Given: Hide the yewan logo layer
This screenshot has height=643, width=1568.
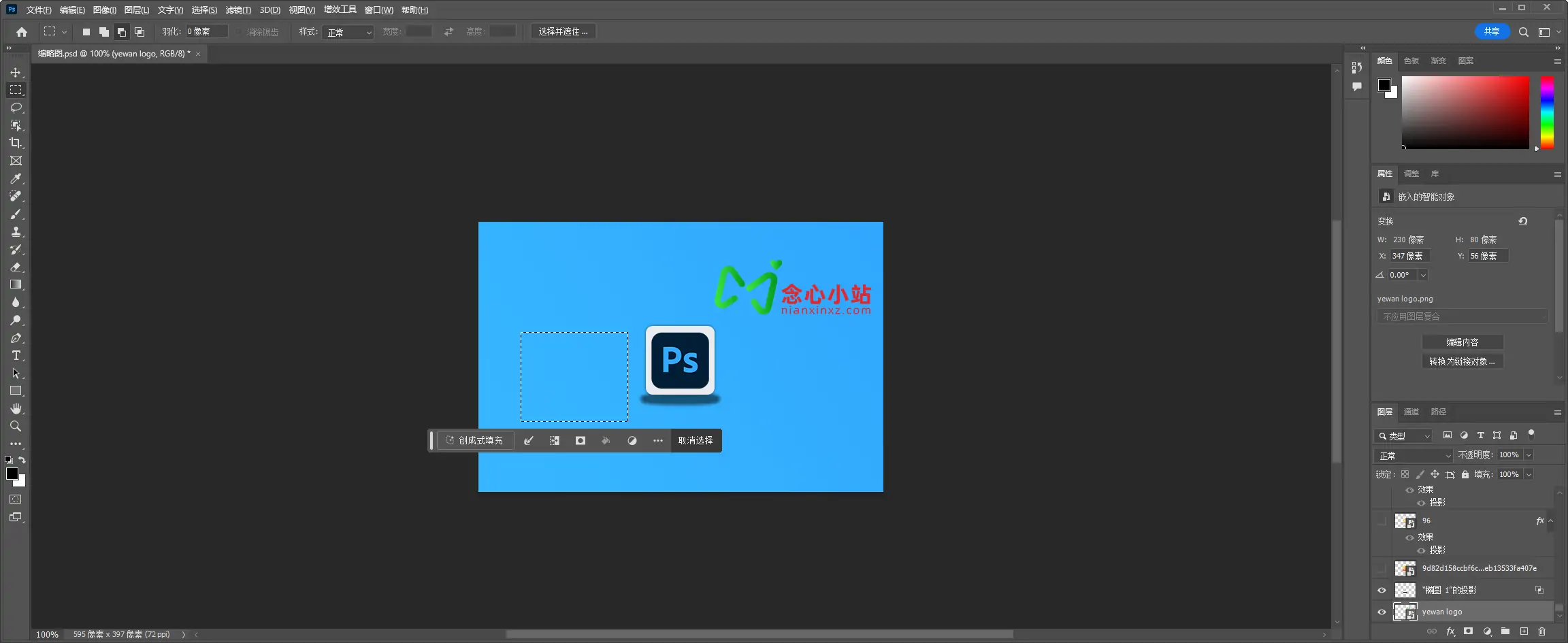Looking at the screenshot, I should (1382, 611).
